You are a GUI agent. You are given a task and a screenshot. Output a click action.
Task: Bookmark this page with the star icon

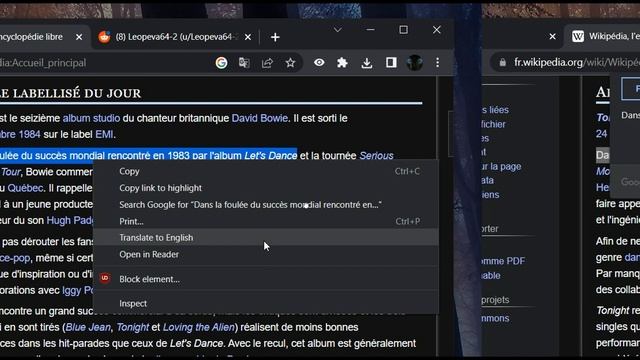click(x=290, y=62)
